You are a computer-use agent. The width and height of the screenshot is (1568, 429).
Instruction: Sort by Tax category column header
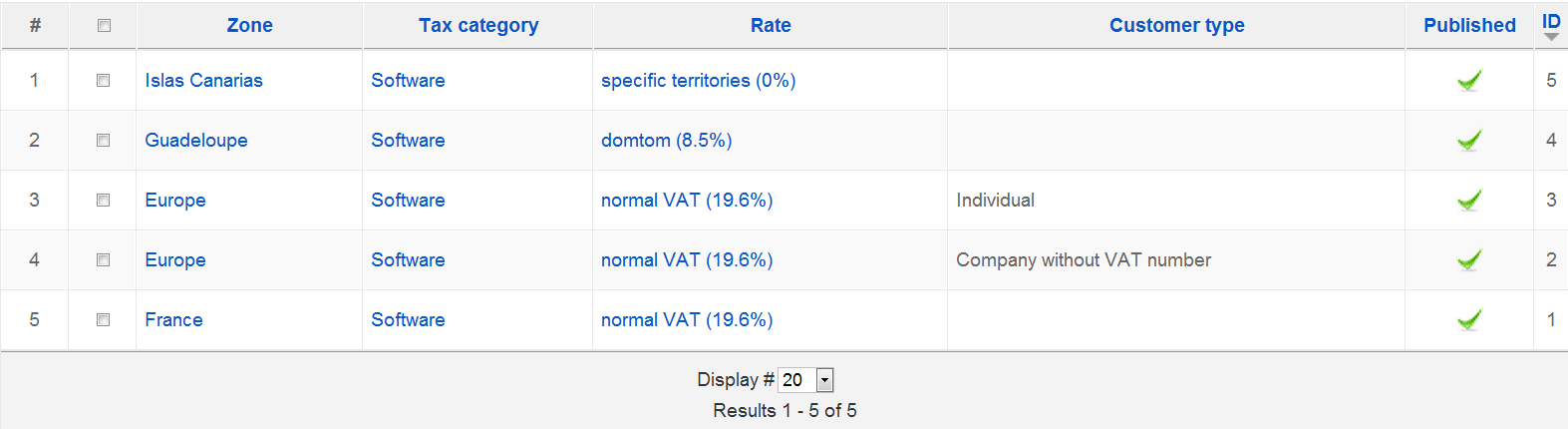478,26
